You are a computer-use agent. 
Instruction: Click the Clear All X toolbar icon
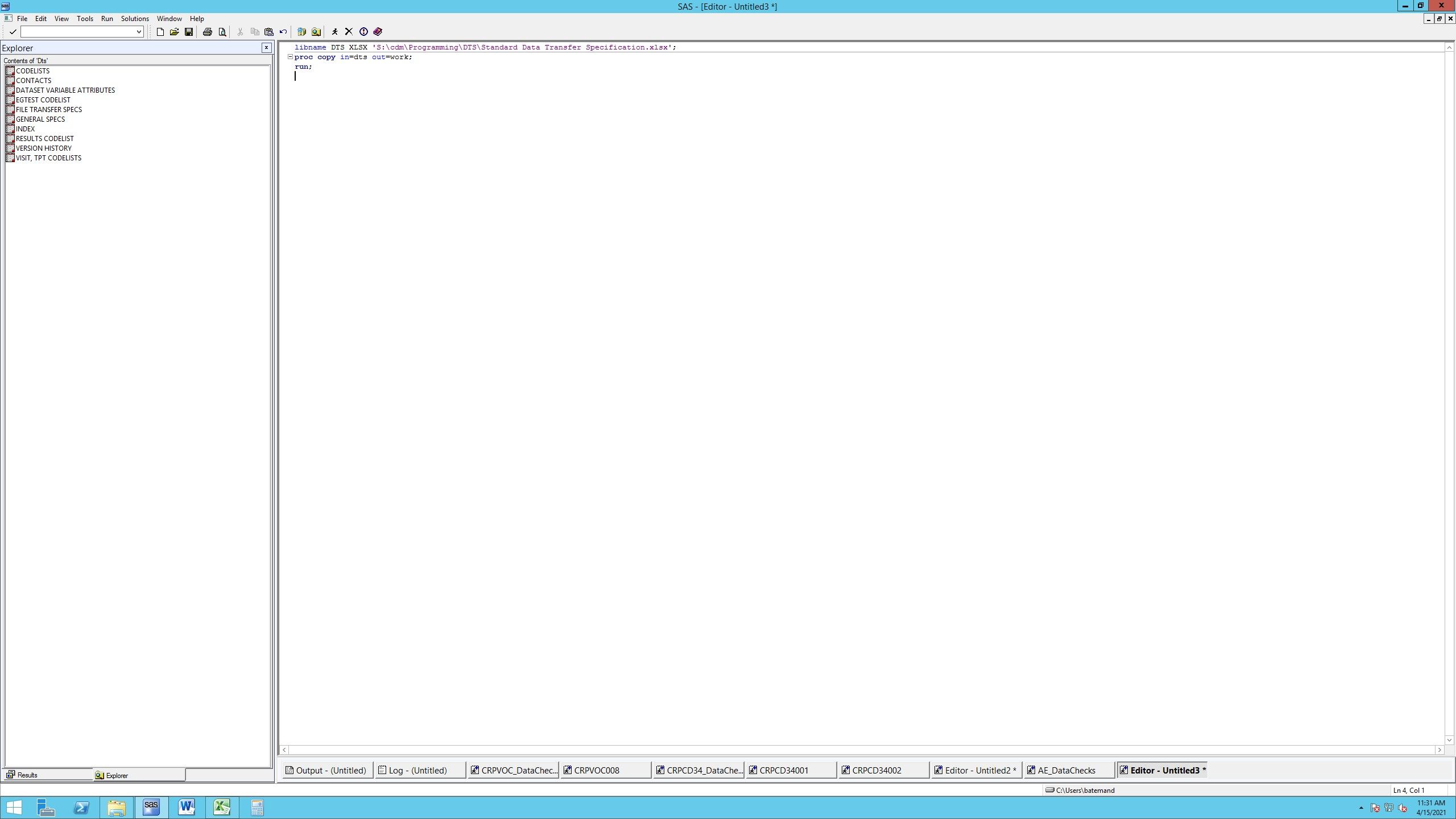pyautogui.click(x=349, y=32)
